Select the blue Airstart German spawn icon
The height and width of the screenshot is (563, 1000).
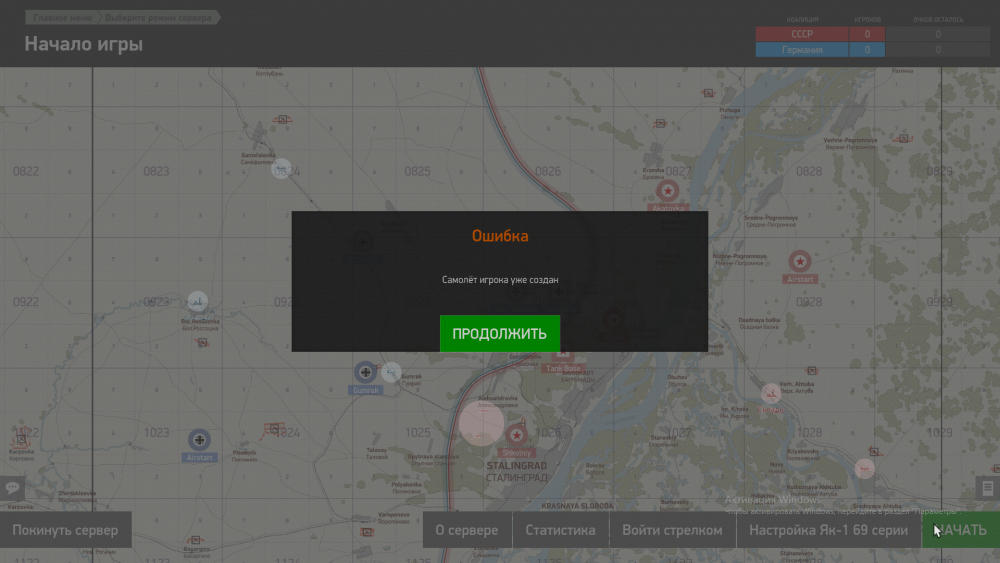click(x=200, y=440)
